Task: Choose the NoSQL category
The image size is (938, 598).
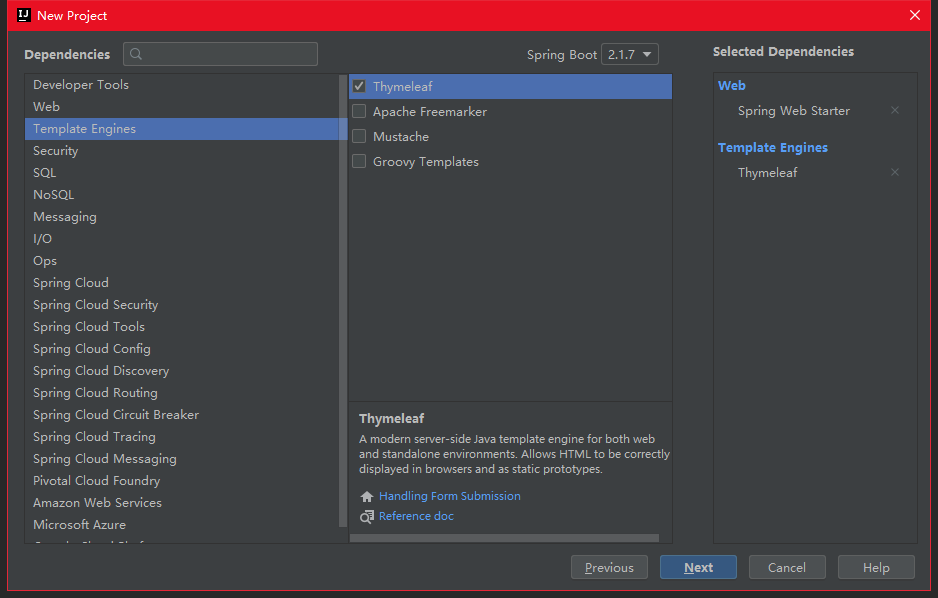Action: pos(182,195)
